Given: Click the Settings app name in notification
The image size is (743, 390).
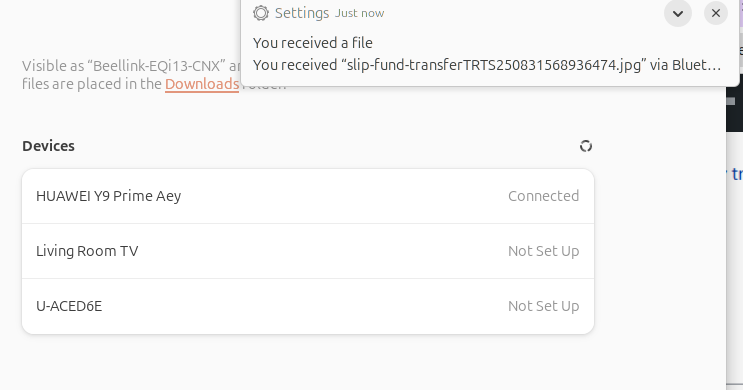Looking at the screenshot, I should point(302,13).
